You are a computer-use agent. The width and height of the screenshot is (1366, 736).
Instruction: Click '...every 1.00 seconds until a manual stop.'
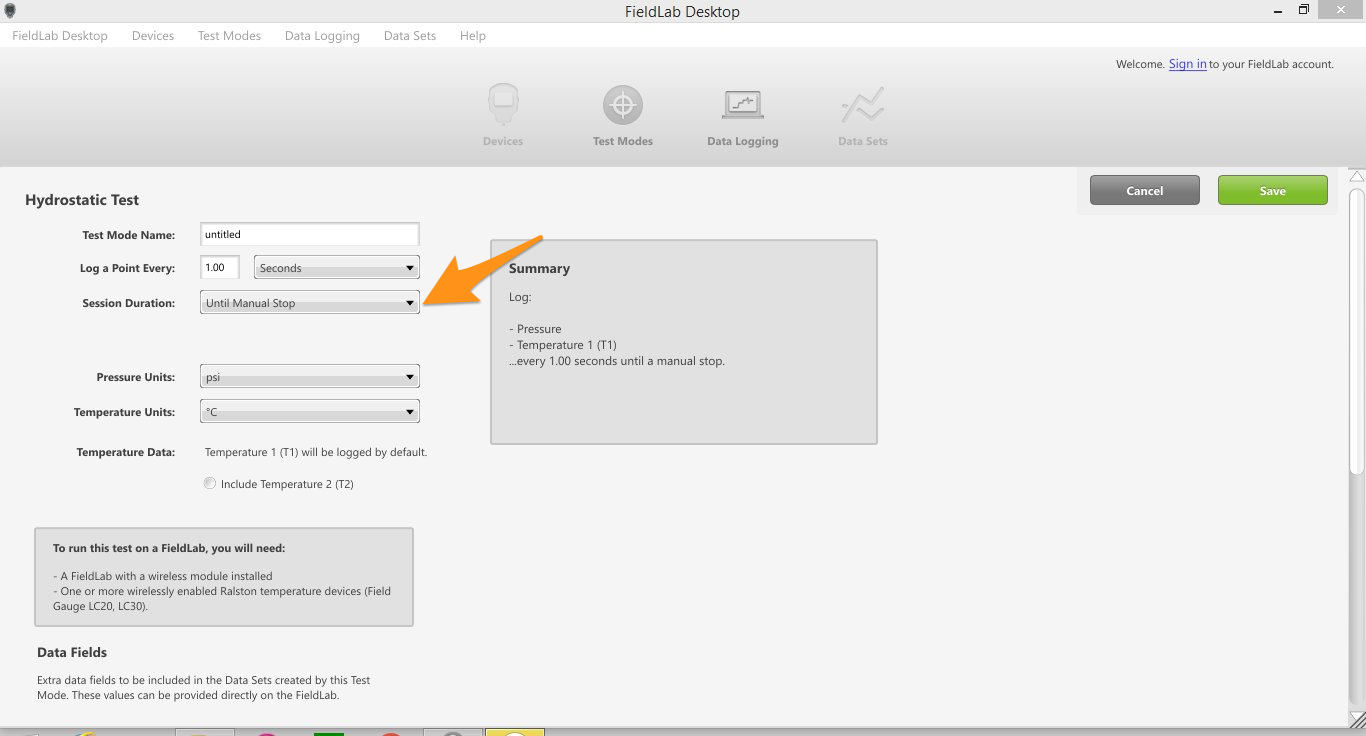point(617,361)
